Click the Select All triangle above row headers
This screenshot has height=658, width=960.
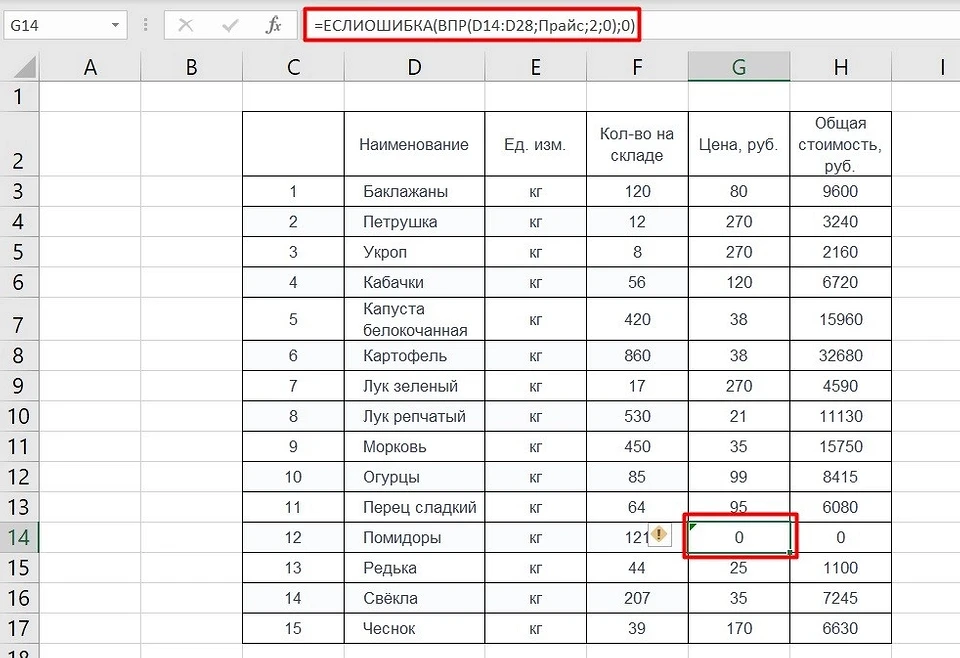click(x=21, y=65)
